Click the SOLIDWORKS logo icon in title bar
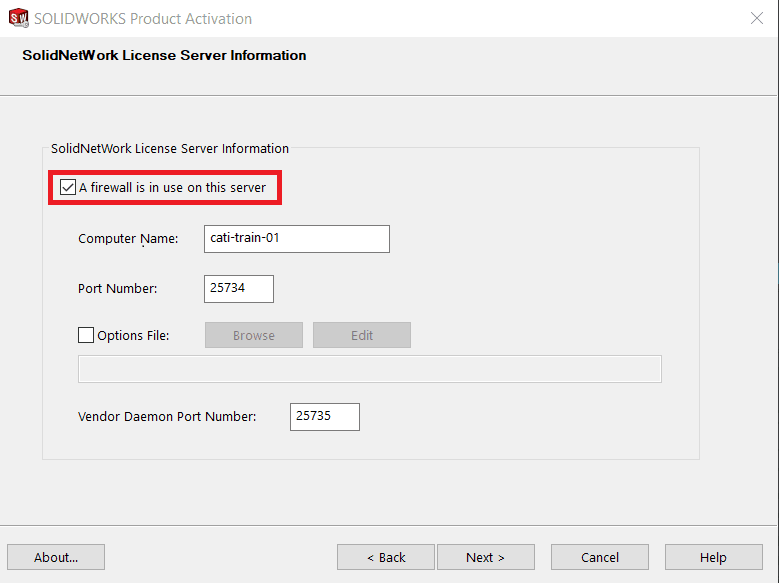Image resolution: width=779 pixels, height=584 pixels. 19,18
